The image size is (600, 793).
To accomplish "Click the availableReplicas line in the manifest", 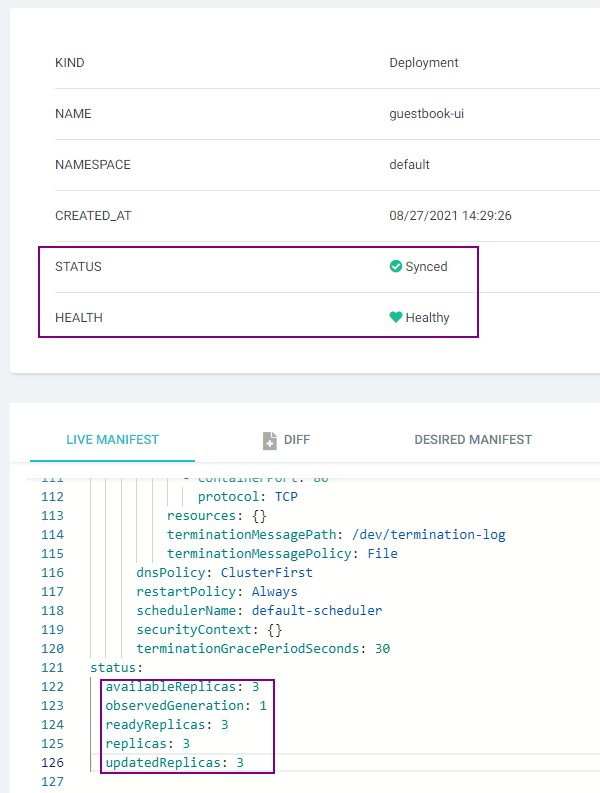I will click(x=182, y=687).
